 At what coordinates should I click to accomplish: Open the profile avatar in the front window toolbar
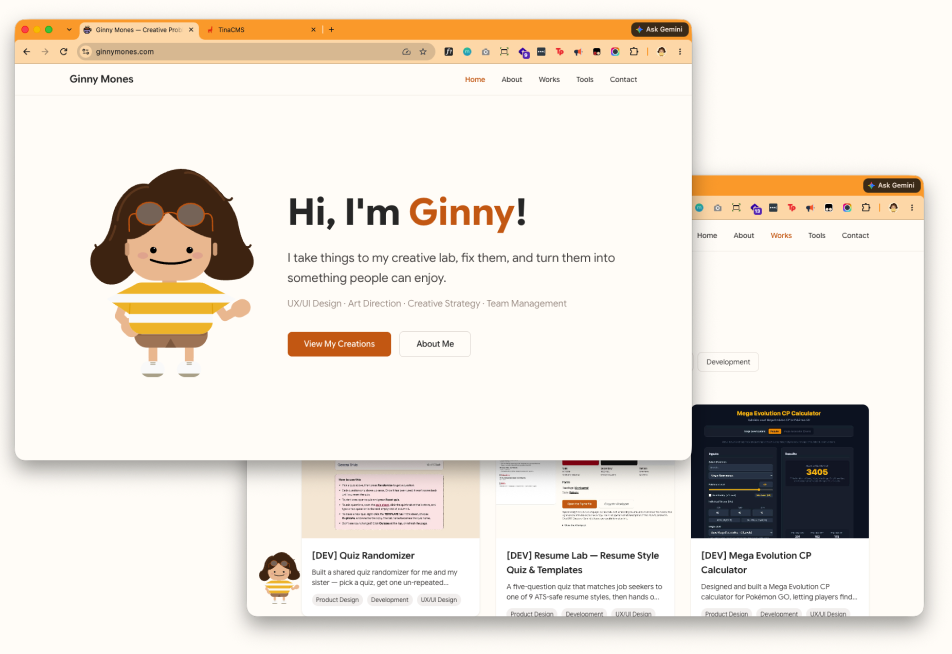661,52
